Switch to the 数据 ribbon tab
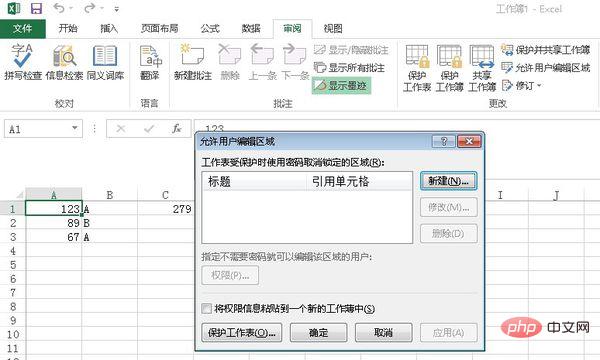This screenshot has width=600, height=360. coord(251,28)
